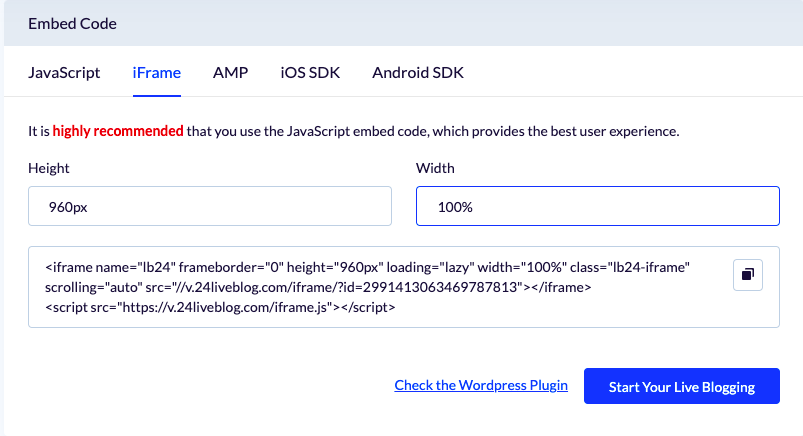803x436 pixels.
Task: Click the scrolling="auto" src URL code line
Action: (318, 287)
